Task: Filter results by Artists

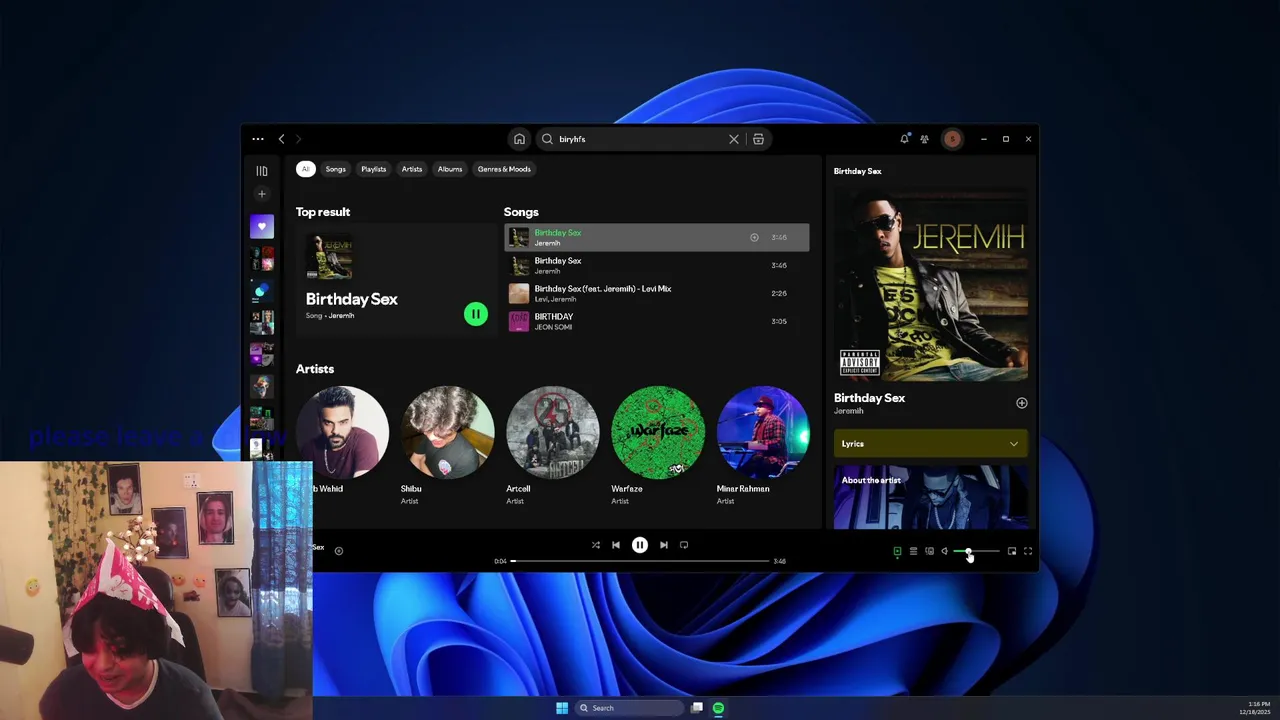Action: click(x=412, y=169)
